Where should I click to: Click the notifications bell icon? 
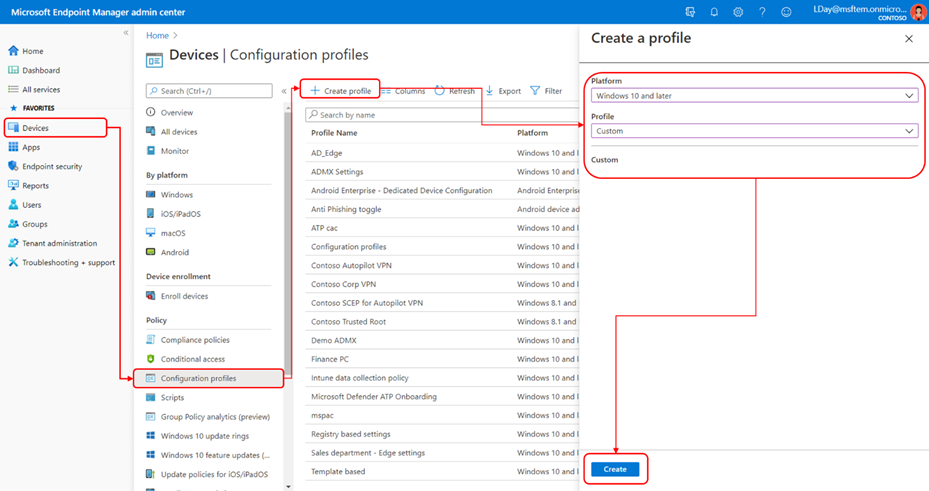click(x=714, y=12)
